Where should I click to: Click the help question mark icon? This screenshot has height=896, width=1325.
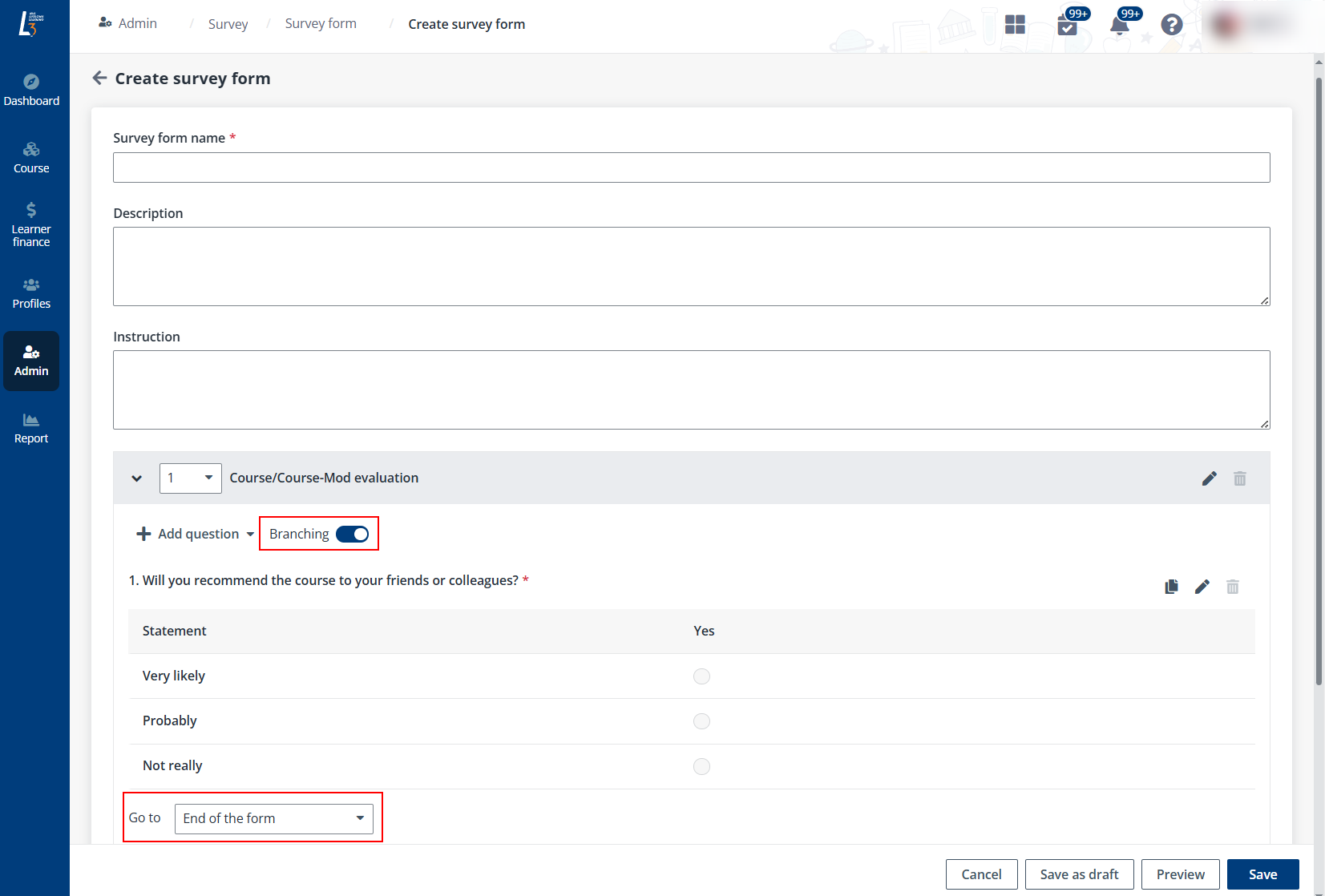pos(1171,25)
